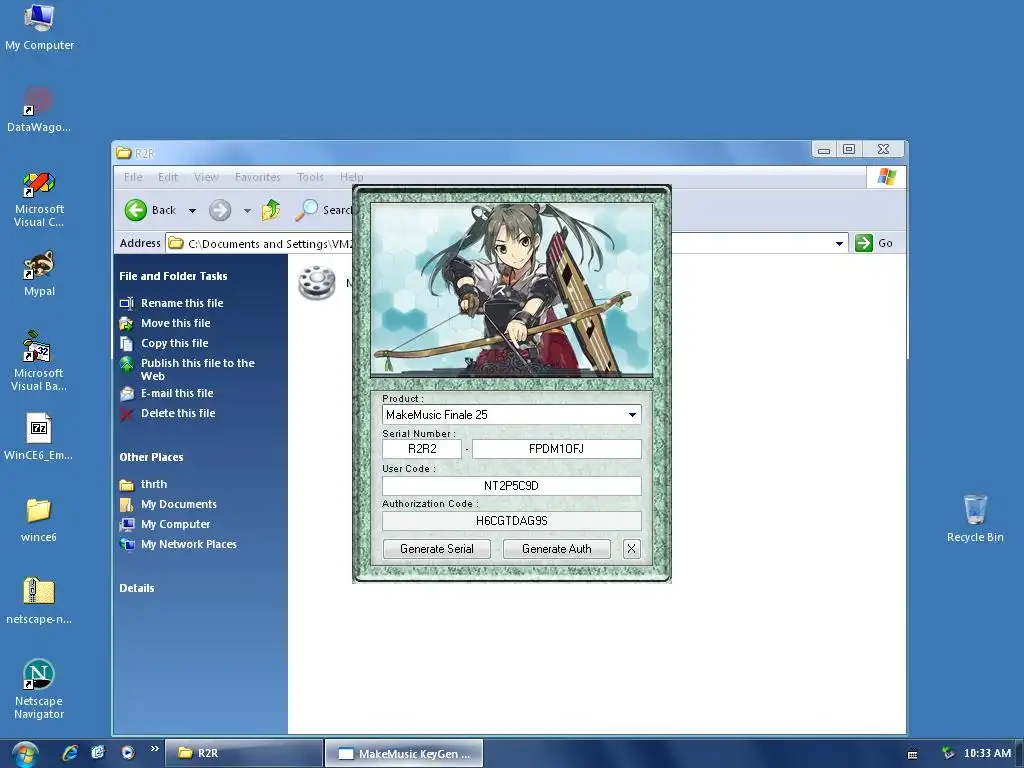This screenshot has width=1024, height=768.
Task: Open the Recycle Bin
Action: tap(974, 519)
